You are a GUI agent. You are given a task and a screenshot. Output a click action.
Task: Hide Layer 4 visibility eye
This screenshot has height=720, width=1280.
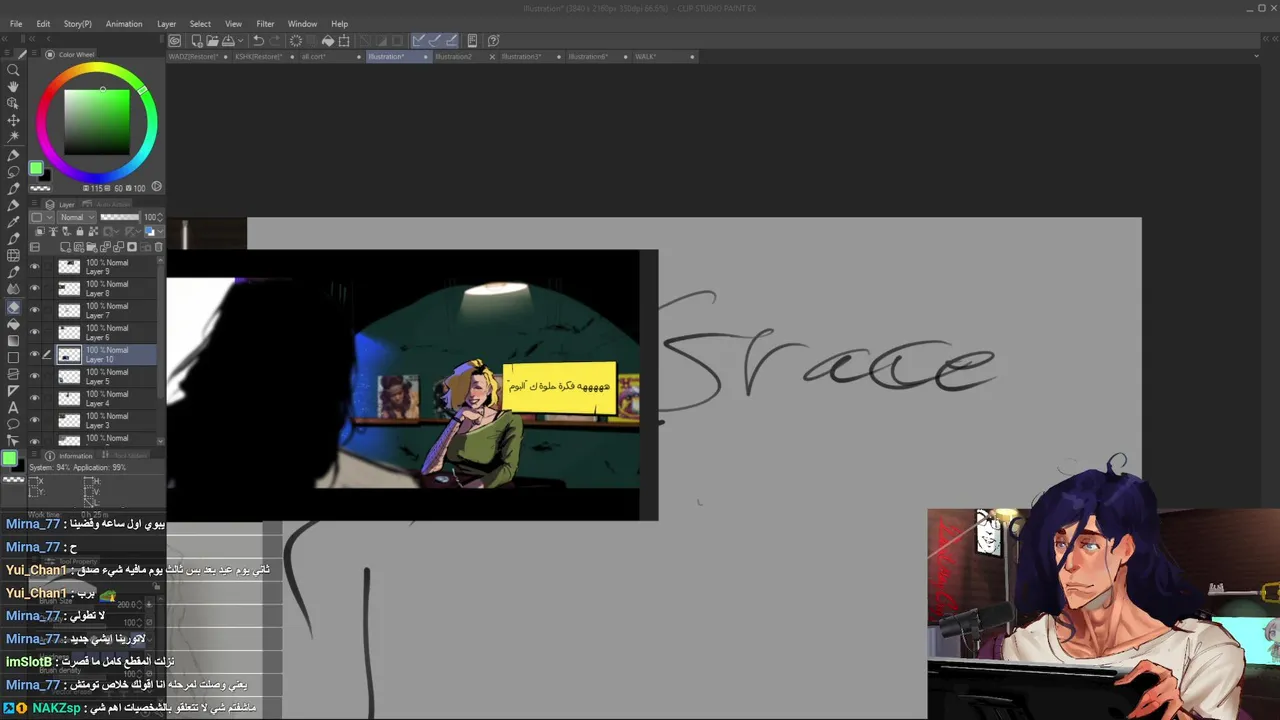[35, 399]
